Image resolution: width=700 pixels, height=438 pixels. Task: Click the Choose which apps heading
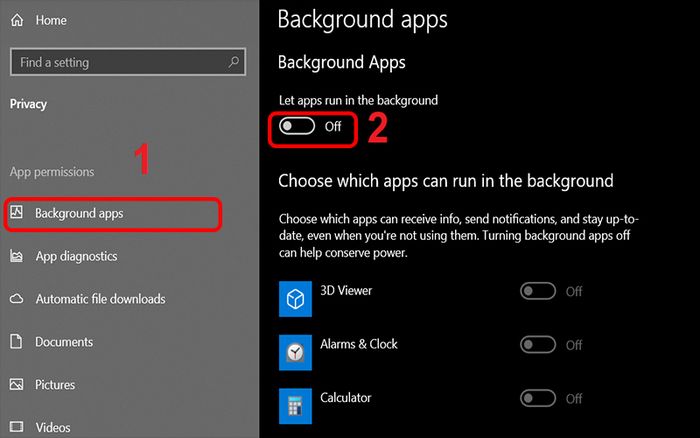446,181
